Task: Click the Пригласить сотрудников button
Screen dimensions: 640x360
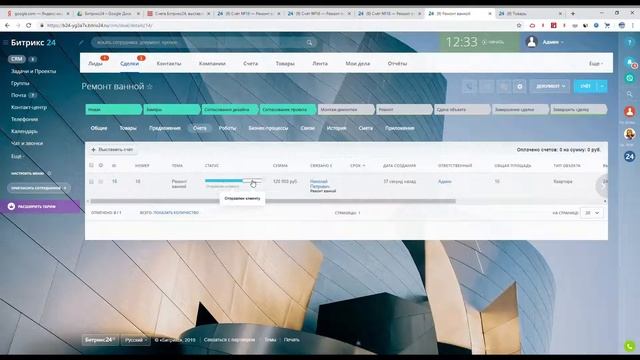Action: click(38, 188)
